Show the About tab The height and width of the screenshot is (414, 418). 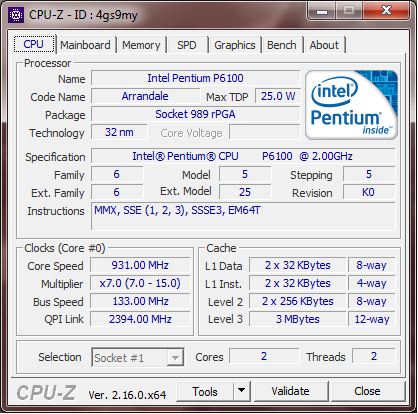pos(324,45)
